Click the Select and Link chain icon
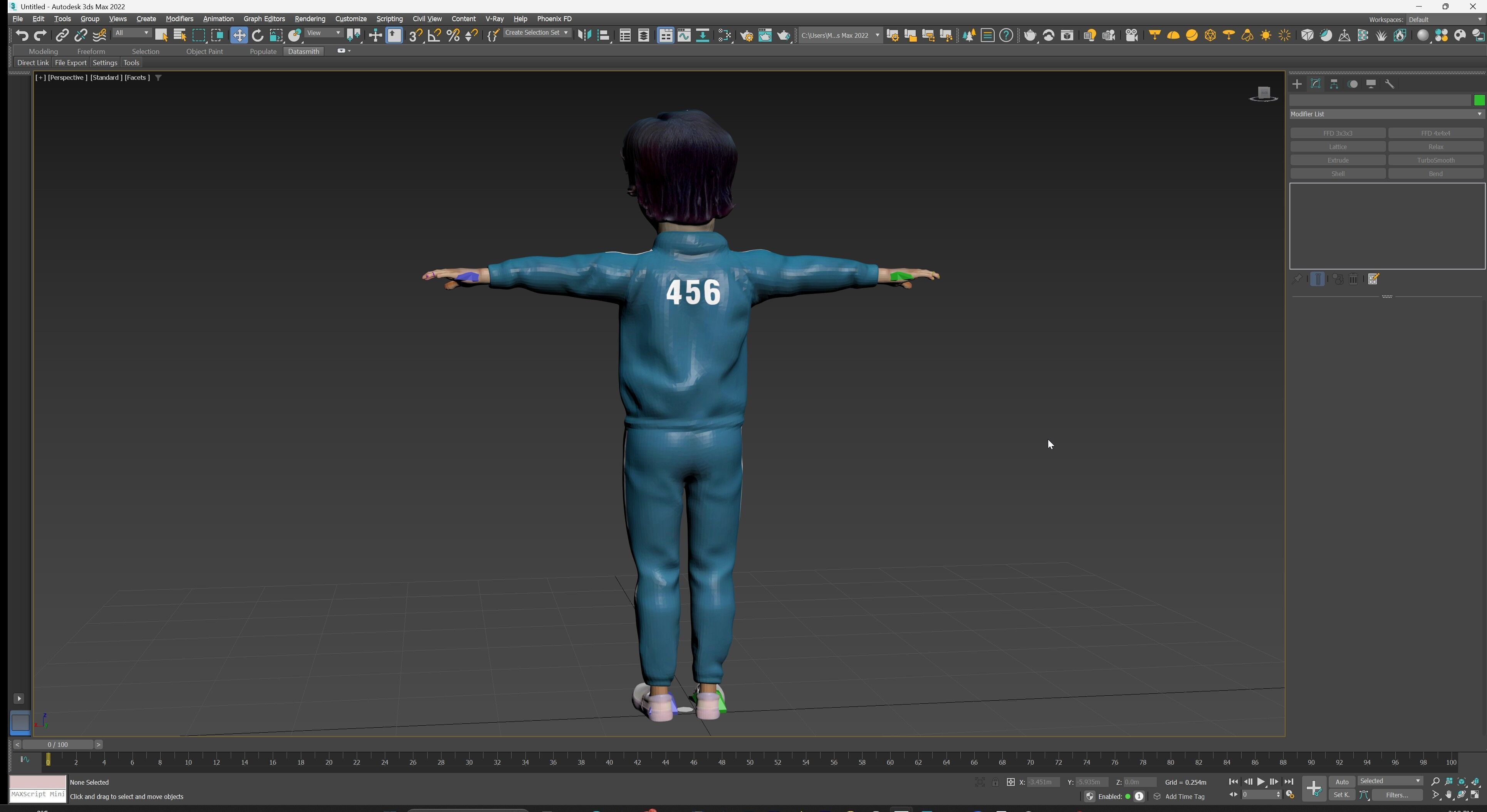The image size is (1487, 812). pos(62,36)
